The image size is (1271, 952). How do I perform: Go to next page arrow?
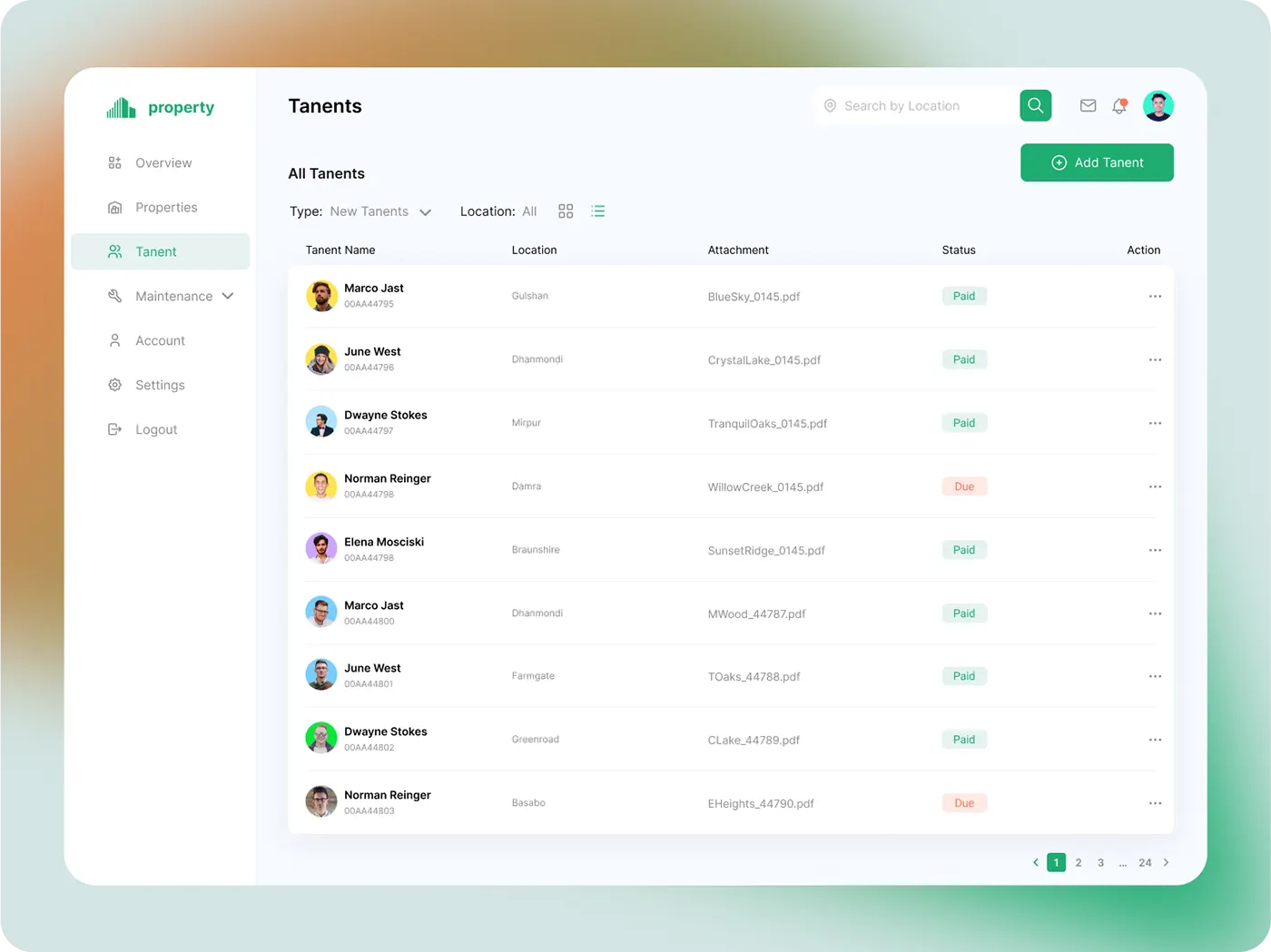tap(1167, 863)
